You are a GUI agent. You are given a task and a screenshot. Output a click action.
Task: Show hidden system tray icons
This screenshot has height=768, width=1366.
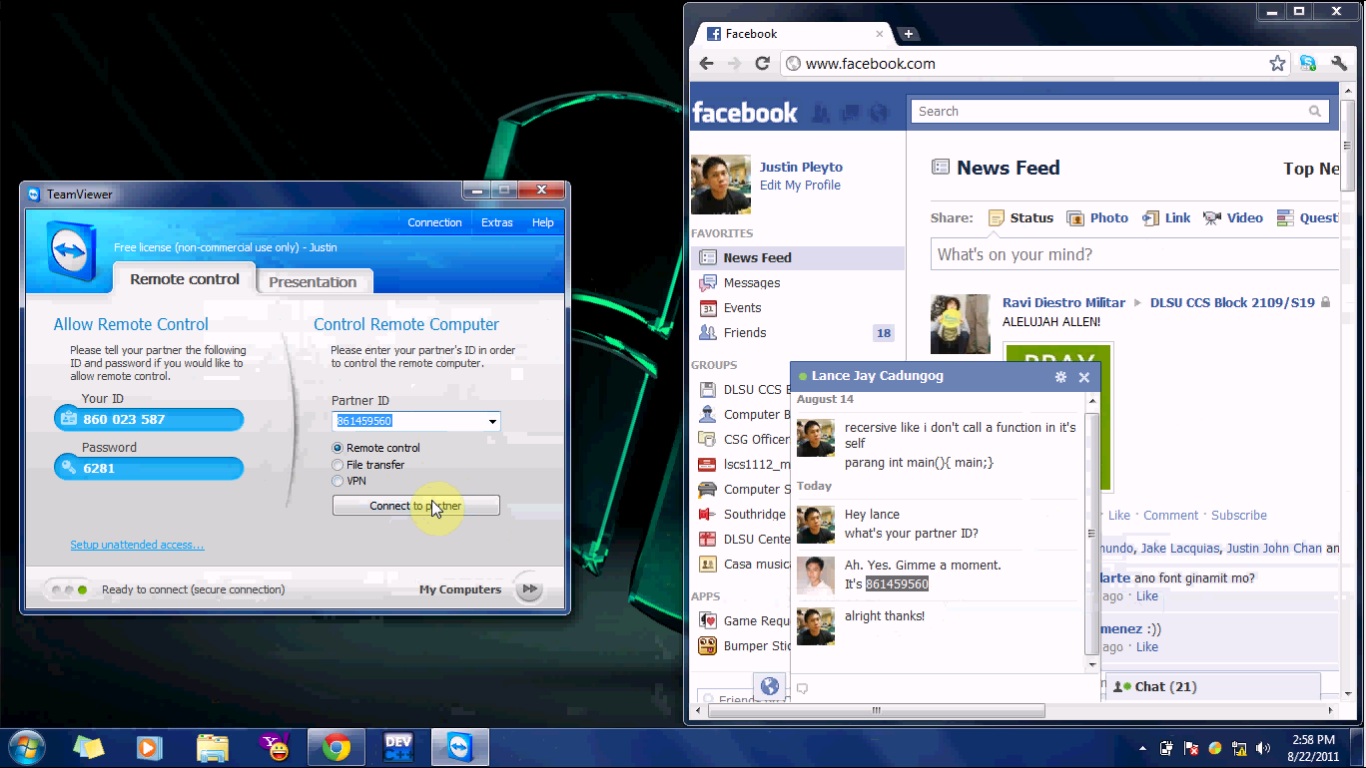(1141, 747)
